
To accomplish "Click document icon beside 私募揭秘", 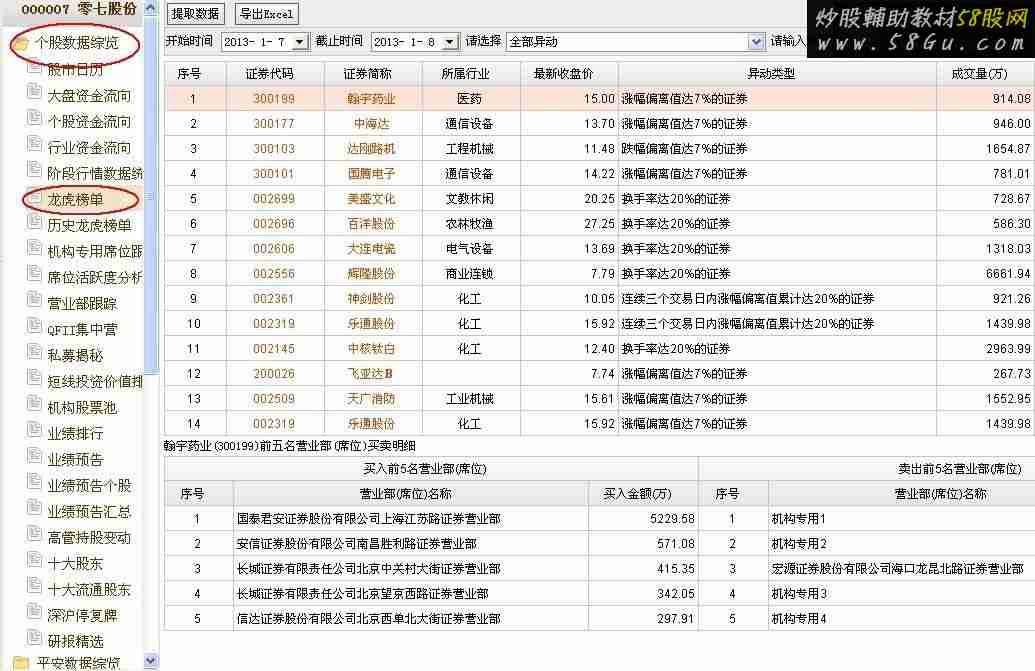I will 34,351.
